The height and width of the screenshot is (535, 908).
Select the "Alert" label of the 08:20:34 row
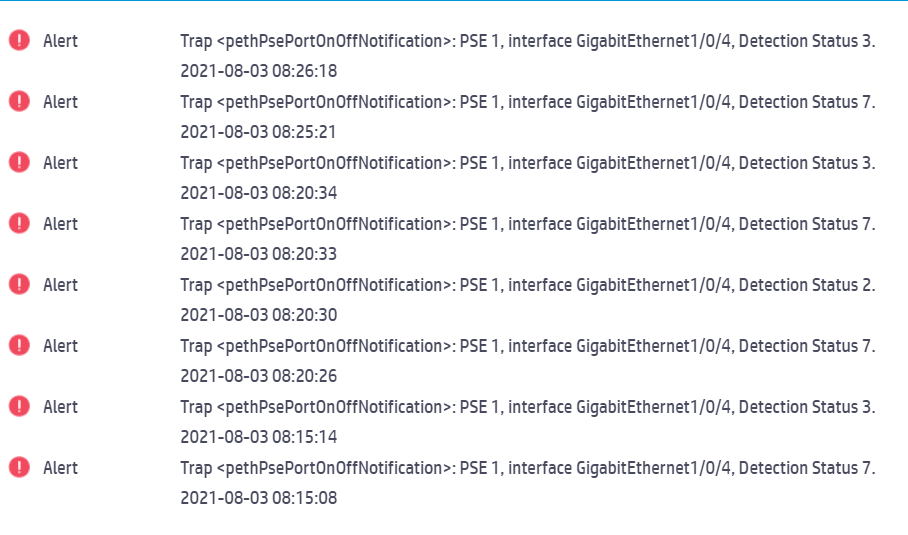(x=60, y=163)
